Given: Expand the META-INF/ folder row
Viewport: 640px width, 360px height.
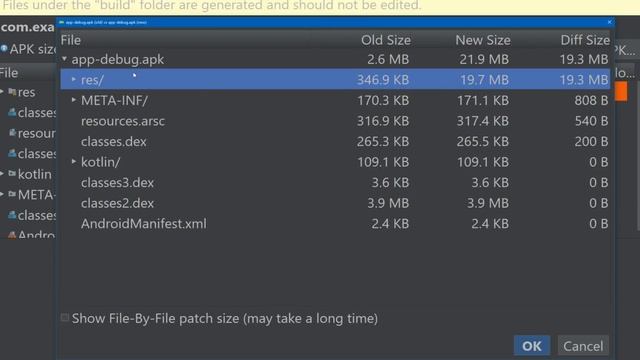Looking at the screenshot, I should point(74,100).
